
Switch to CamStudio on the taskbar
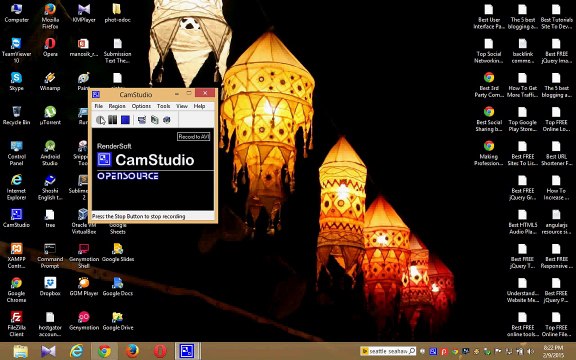(x=188, y=351)
